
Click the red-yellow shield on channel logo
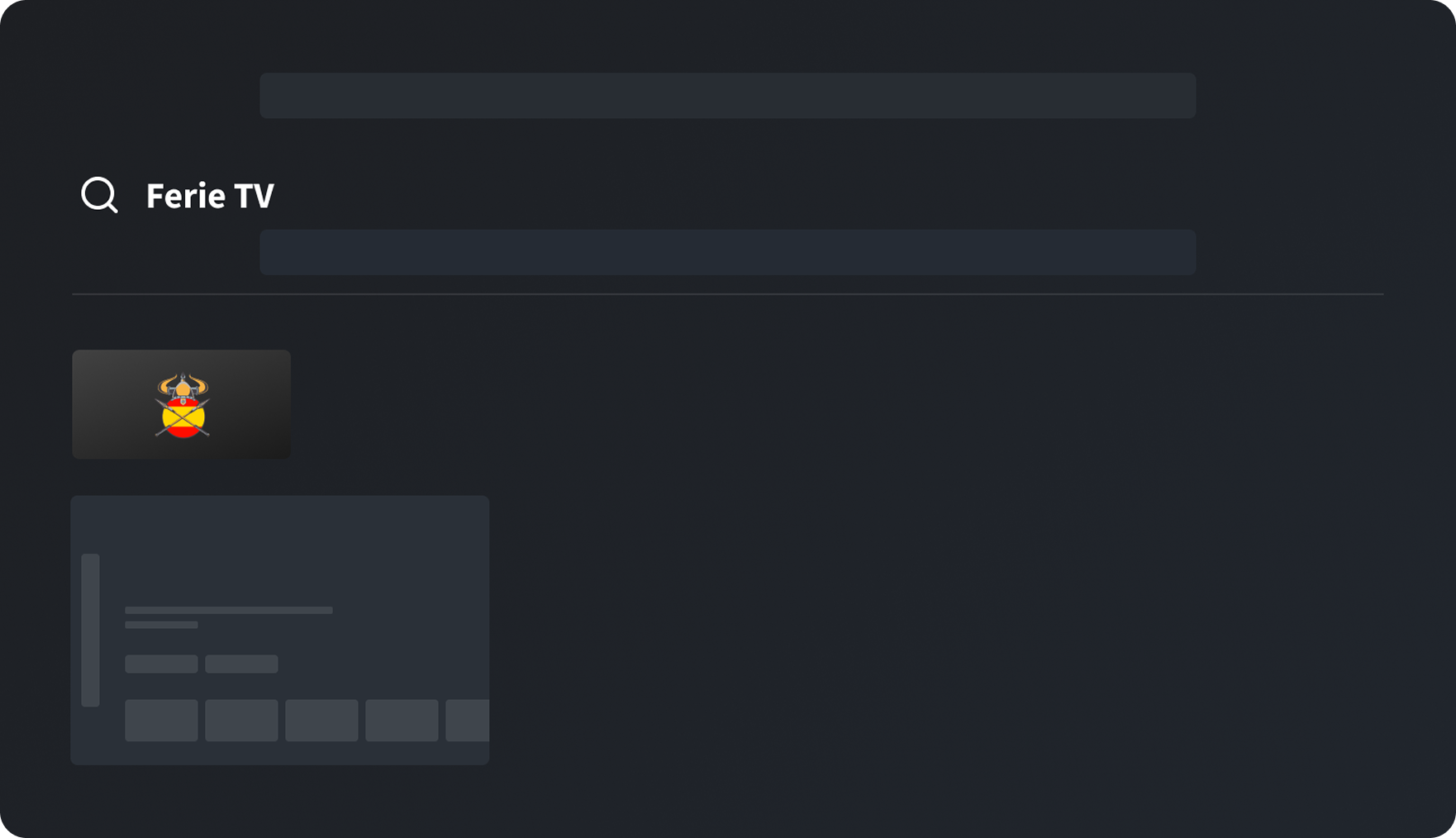click(183, 420)
